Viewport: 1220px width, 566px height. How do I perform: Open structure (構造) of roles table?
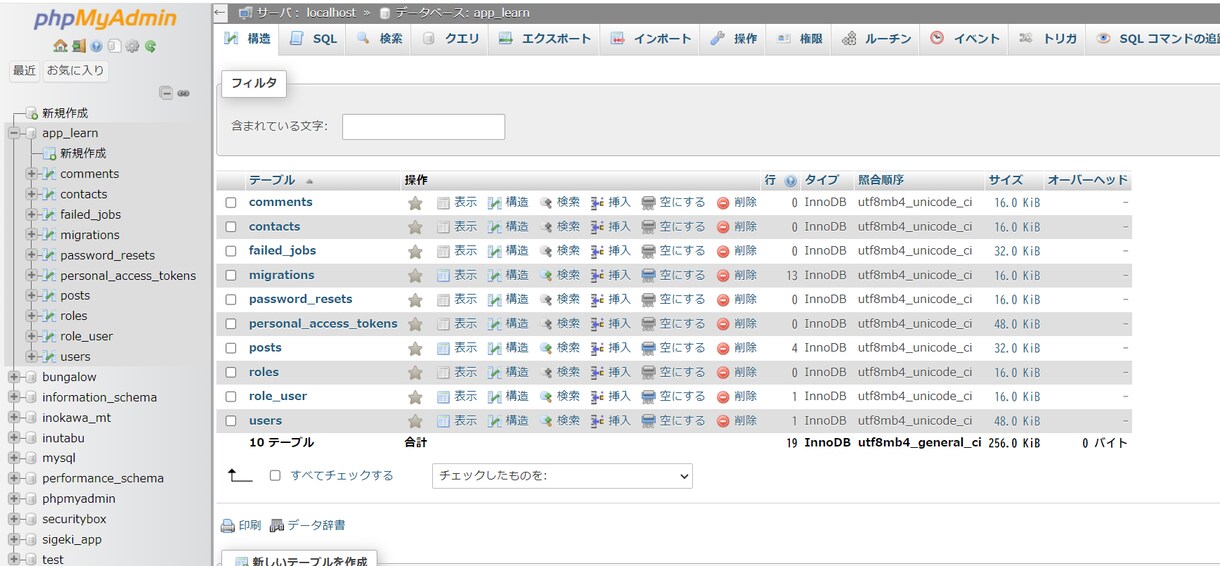[x=508, y=372]
